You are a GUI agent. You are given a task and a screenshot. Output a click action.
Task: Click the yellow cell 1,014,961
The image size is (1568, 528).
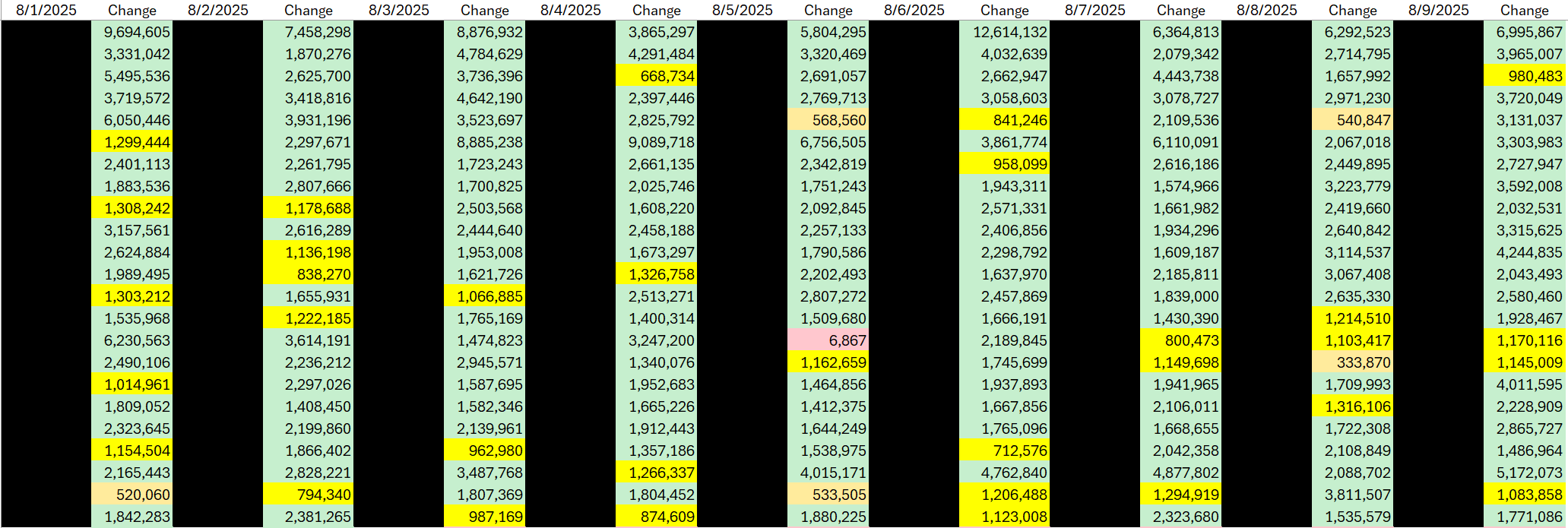[131, 384]
